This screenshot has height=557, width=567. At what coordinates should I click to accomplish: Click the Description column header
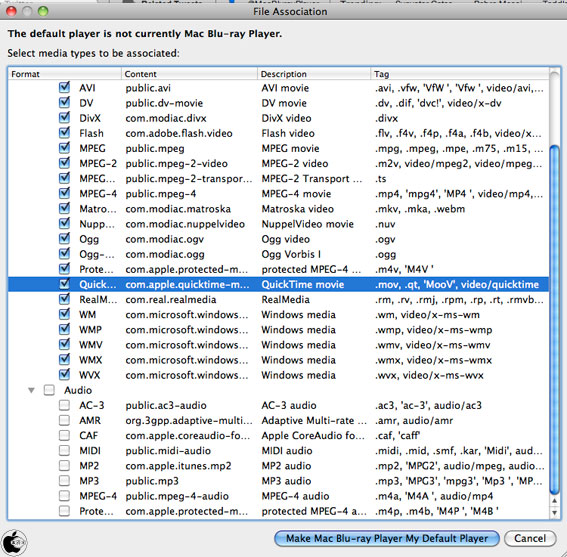(314, 74)
